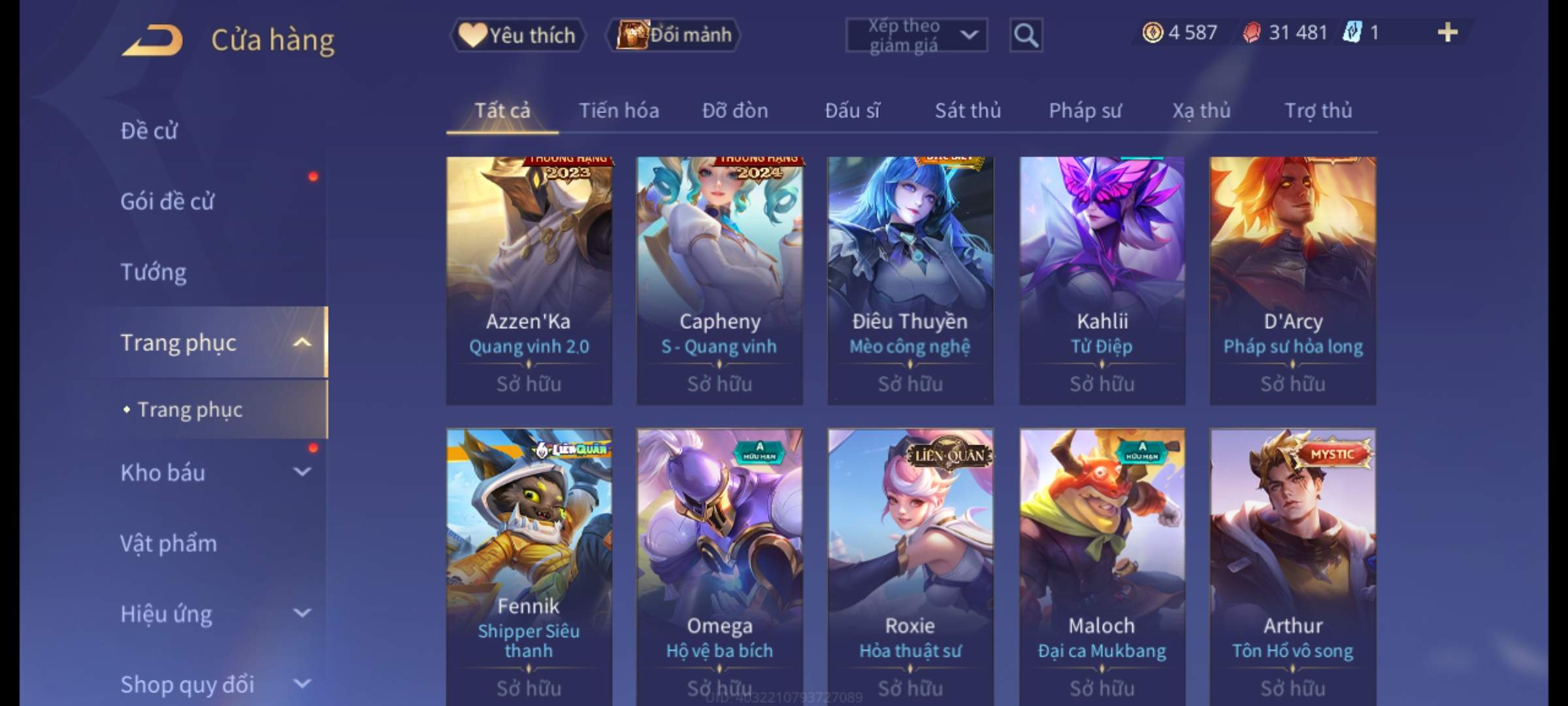This screenshot has height=706, width=1568.
Task: Expand the Hiệu ứng sidebar section
Action: 302,613
